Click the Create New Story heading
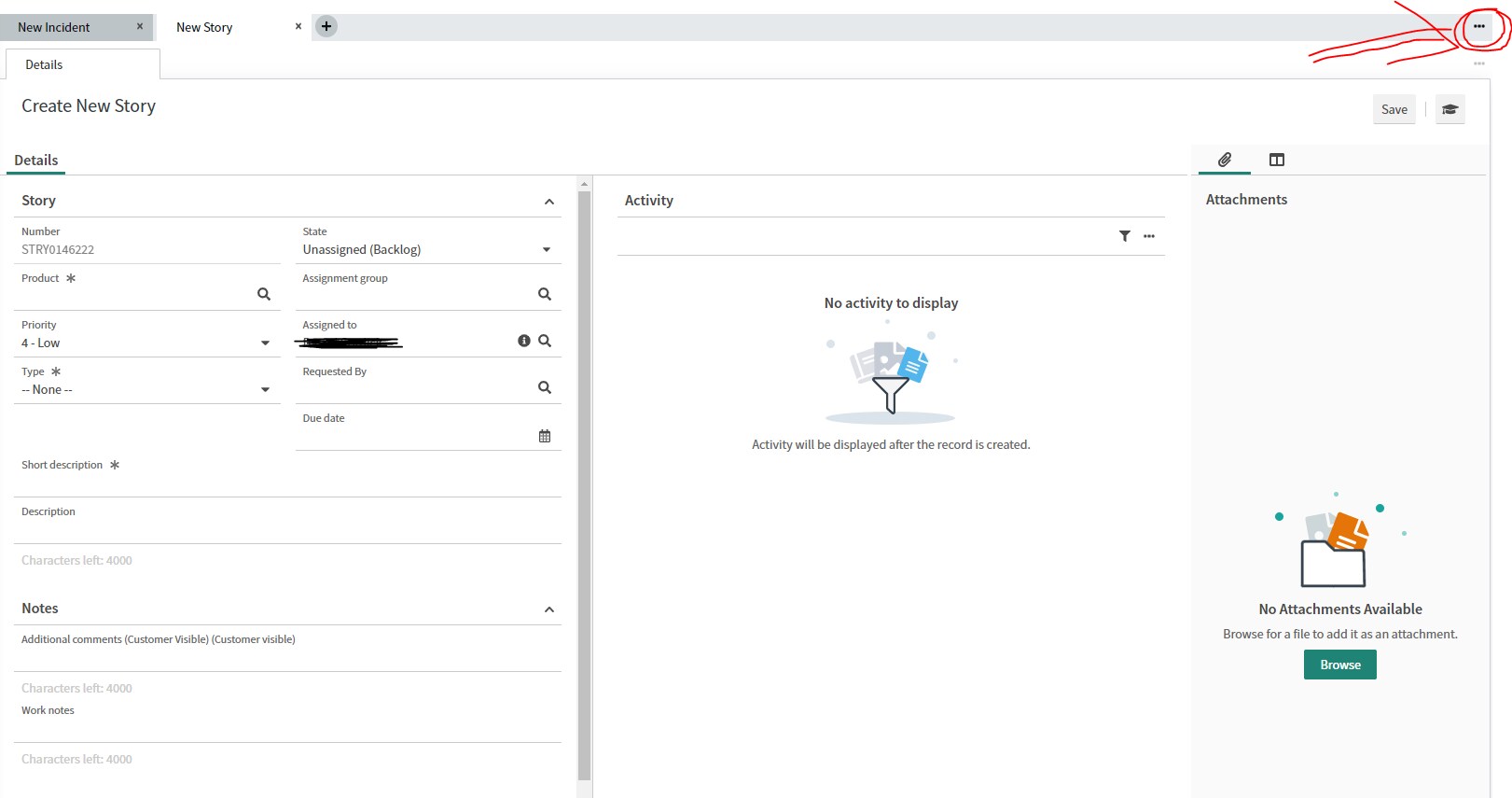The height and width of the screenshot is (798, 1512). pos(89,105)
